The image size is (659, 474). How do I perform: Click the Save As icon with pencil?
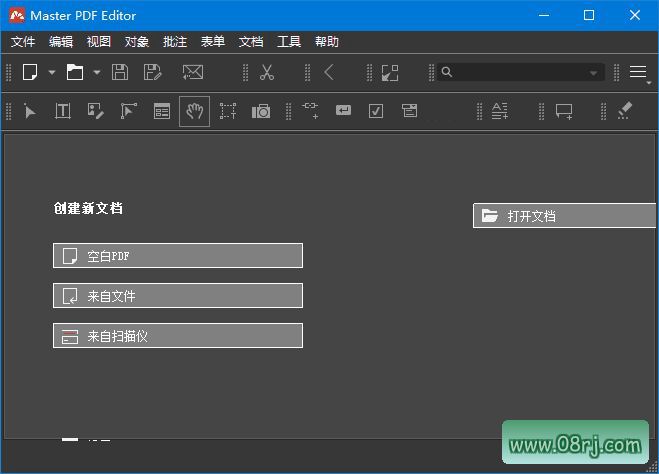point(153,72)
